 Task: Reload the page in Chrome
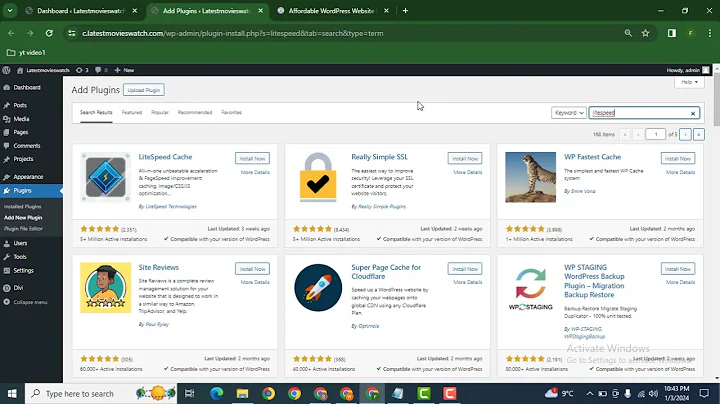click(x=49, y=33)
